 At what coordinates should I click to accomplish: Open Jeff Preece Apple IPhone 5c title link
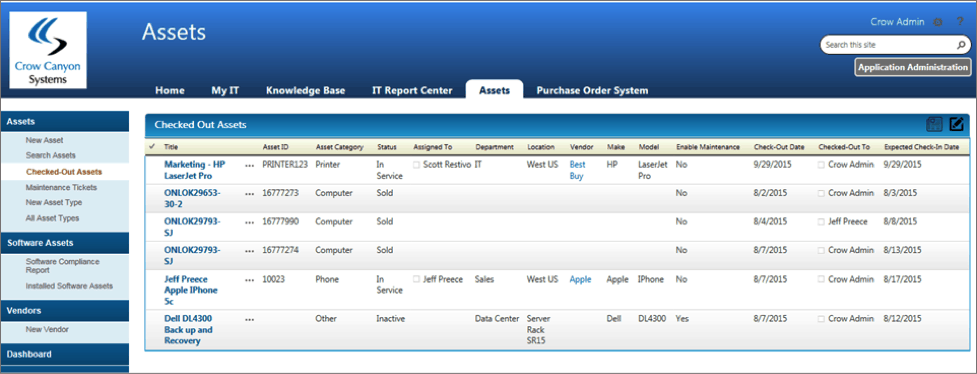(191, 290)
